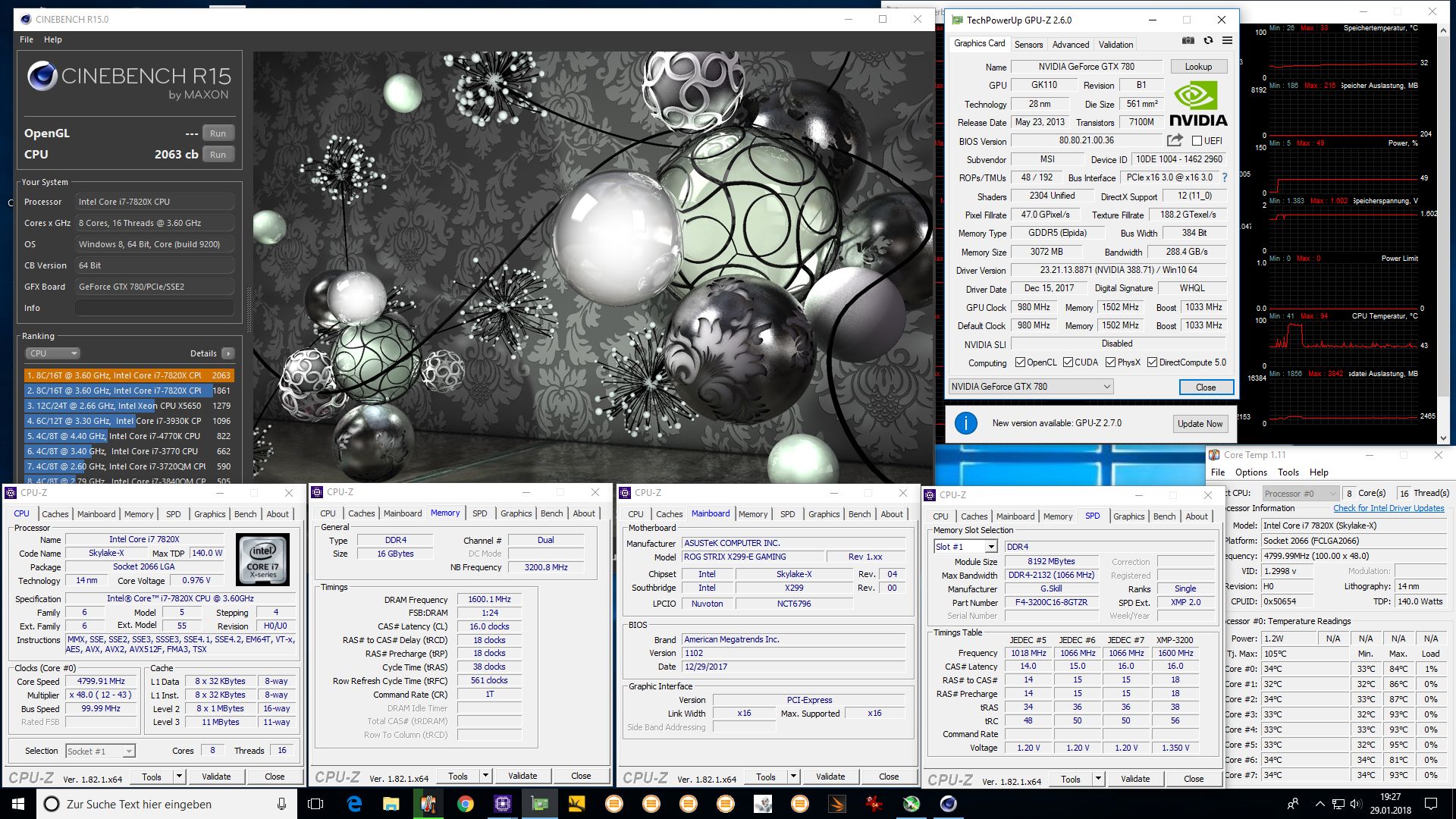Select the CPU-Z taskbar icon
Screen dimensions: 1456x819
[x=503, y=804]
